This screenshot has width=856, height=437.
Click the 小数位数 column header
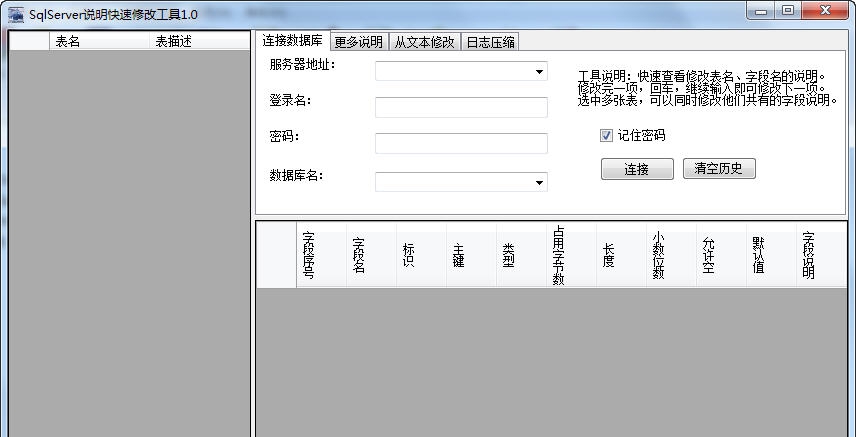tap(671, 255)
